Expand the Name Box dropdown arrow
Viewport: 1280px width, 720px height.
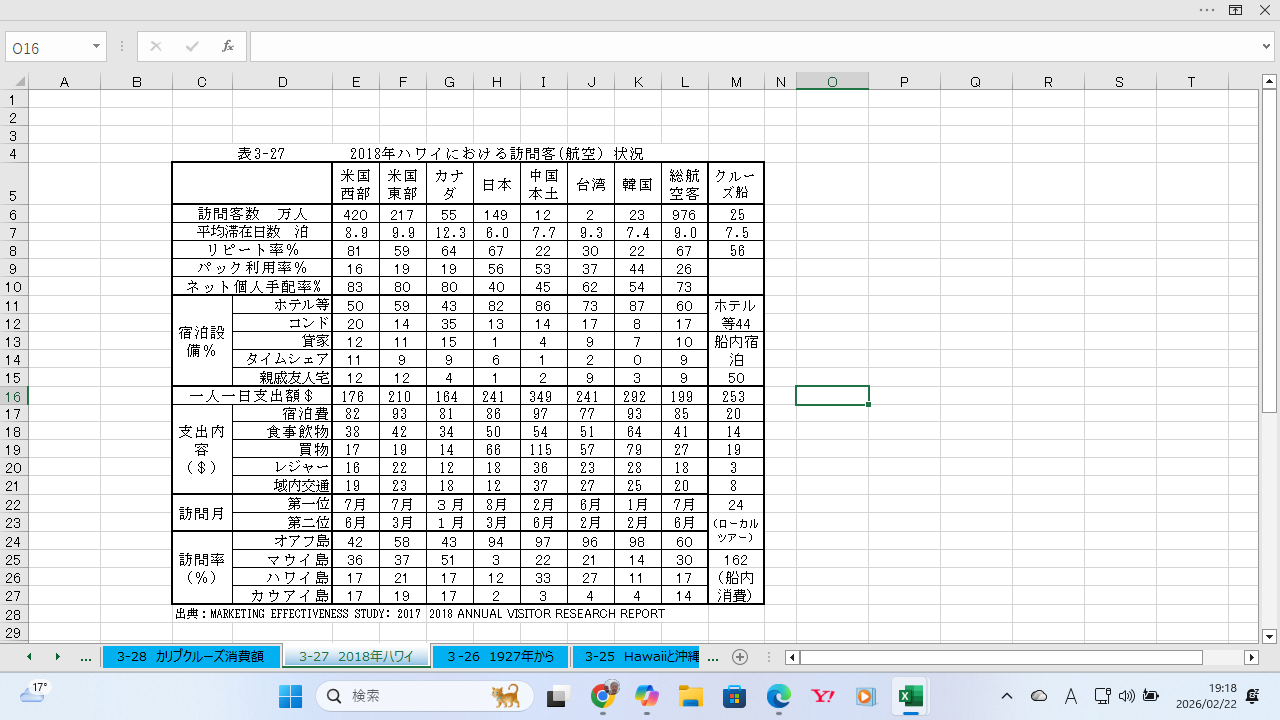click(97, 46)
